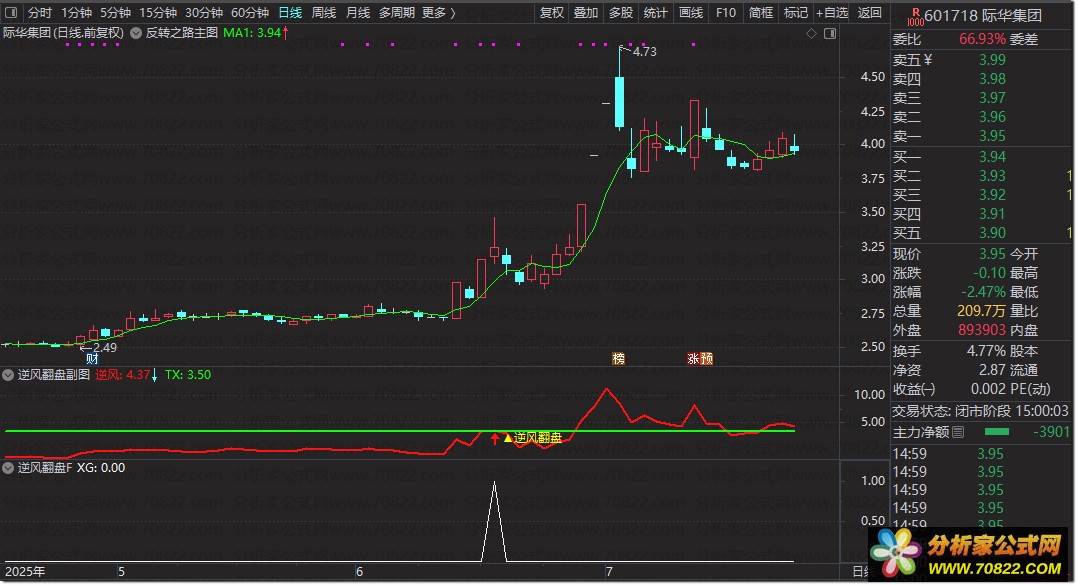Click the 收益(一) 0.002 value

tap(988, 389)
